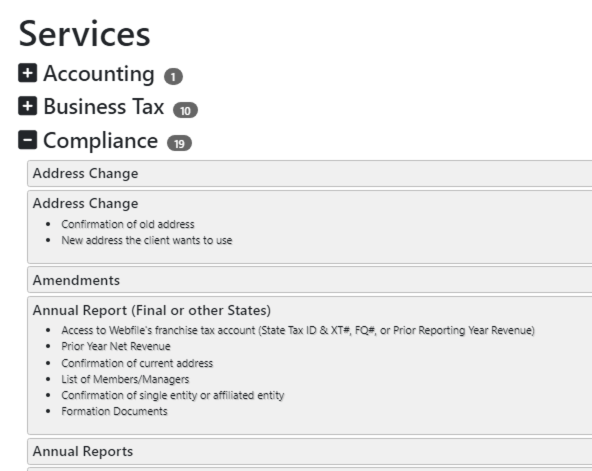592x471 pixels.
Task: Select the expanded Address Change panel title
Action: pos(85,203)
